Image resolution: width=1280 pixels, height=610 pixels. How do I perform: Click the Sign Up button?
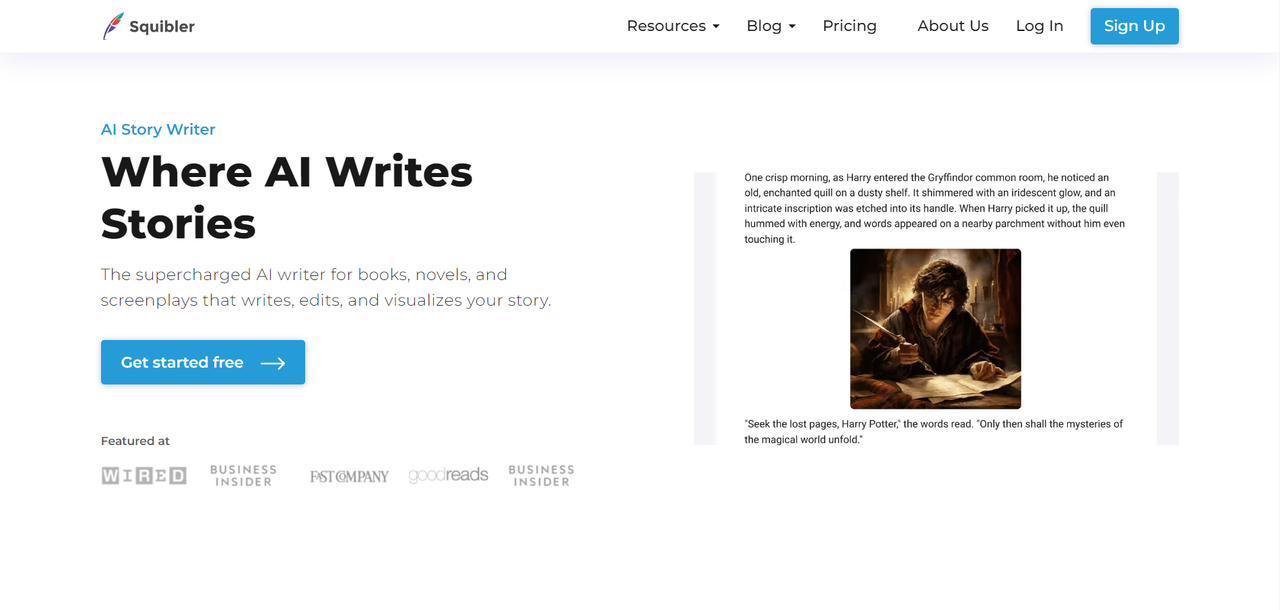[x=1134, y=26]
